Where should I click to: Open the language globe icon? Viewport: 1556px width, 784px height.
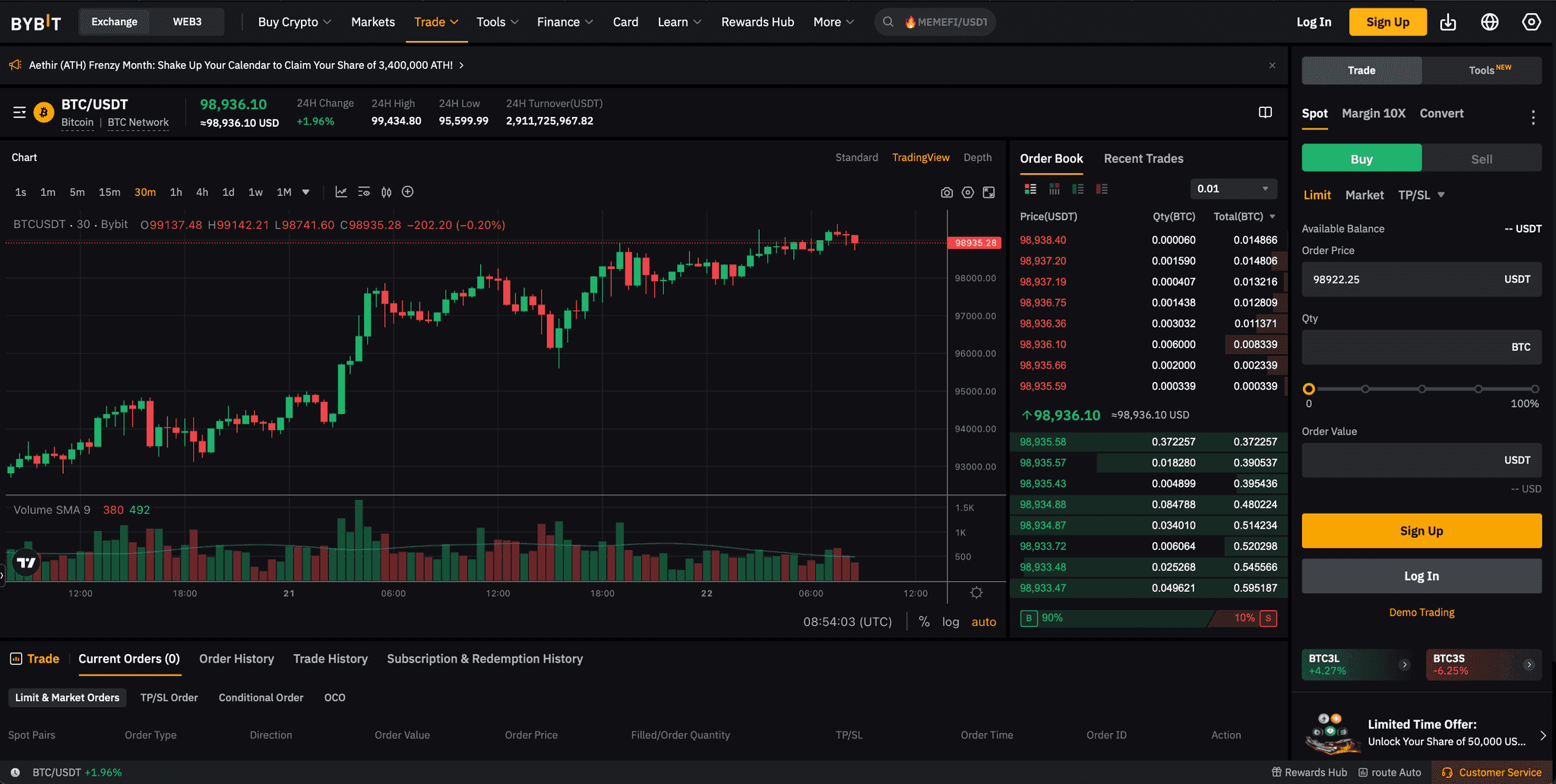pos(1489,22)
